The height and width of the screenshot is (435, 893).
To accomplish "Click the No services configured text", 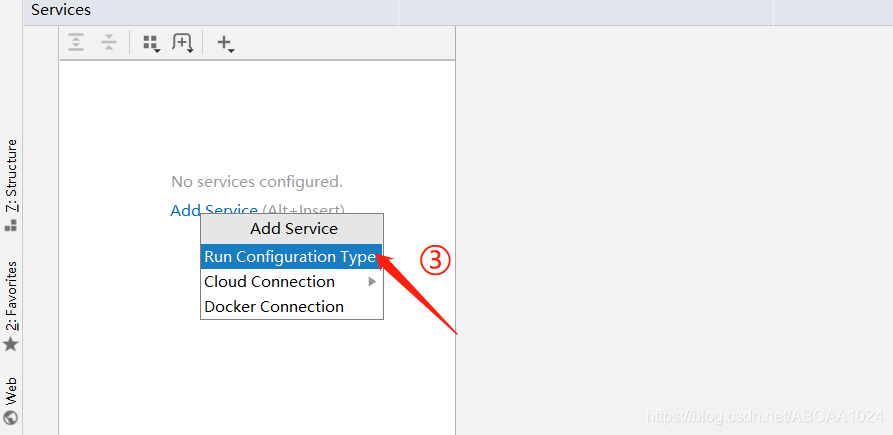I will coord(257,182).
